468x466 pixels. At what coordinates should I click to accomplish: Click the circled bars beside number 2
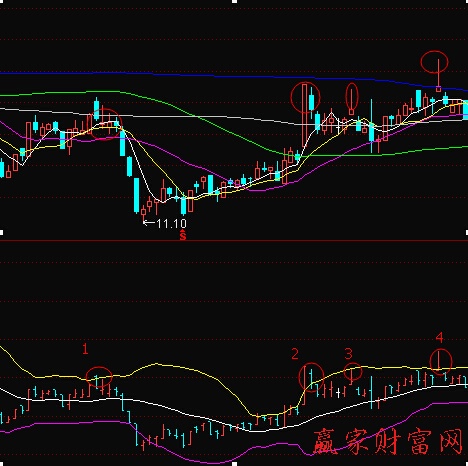point(311,377)
